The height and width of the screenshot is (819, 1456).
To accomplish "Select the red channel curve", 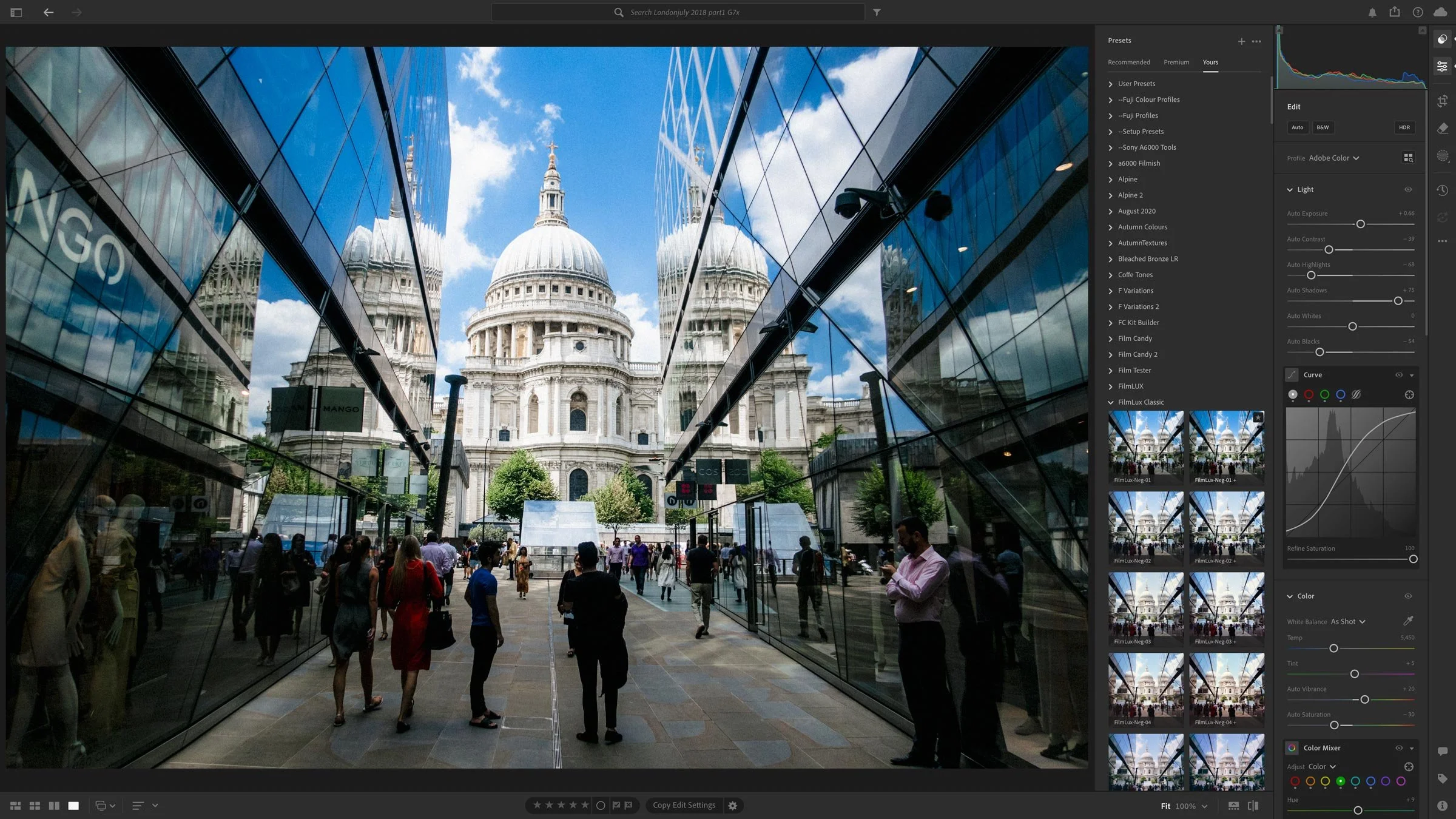I will [x=1309, y=395].
